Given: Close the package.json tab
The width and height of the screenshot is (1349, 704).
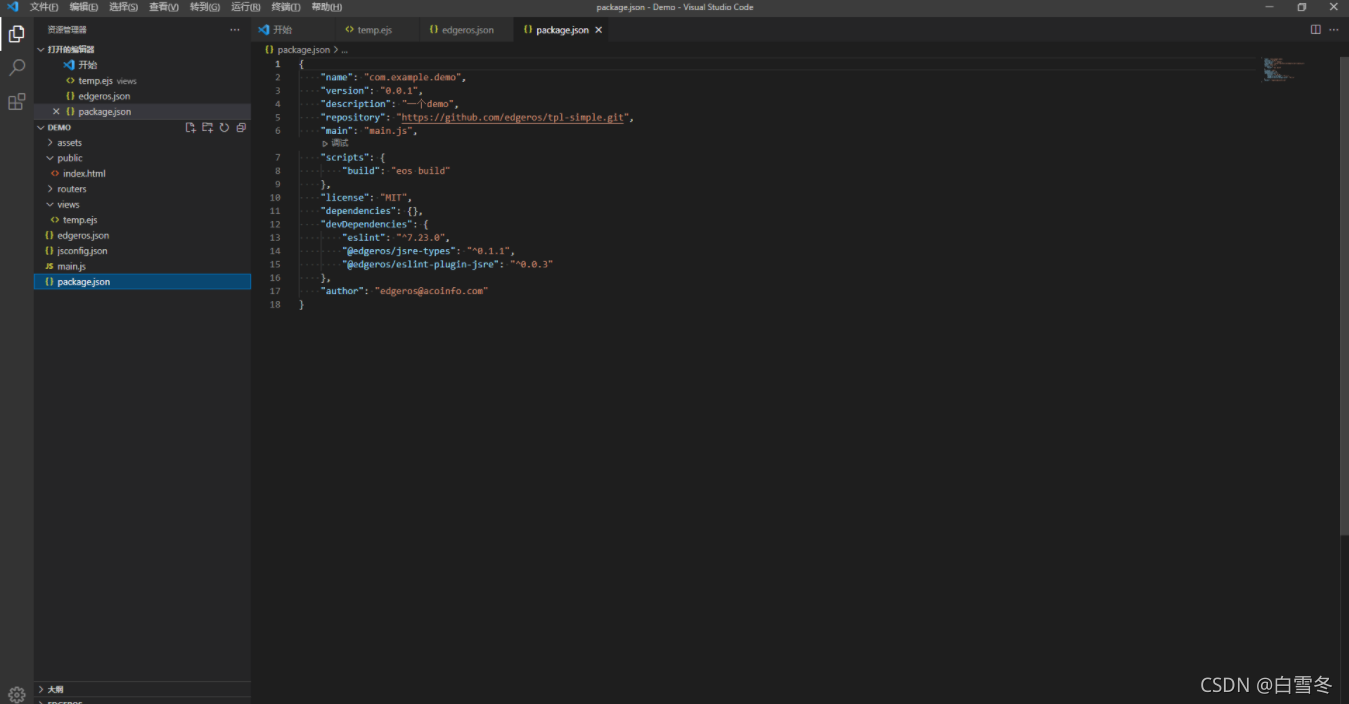Looking at the screenshot, I should pos(599,30).
